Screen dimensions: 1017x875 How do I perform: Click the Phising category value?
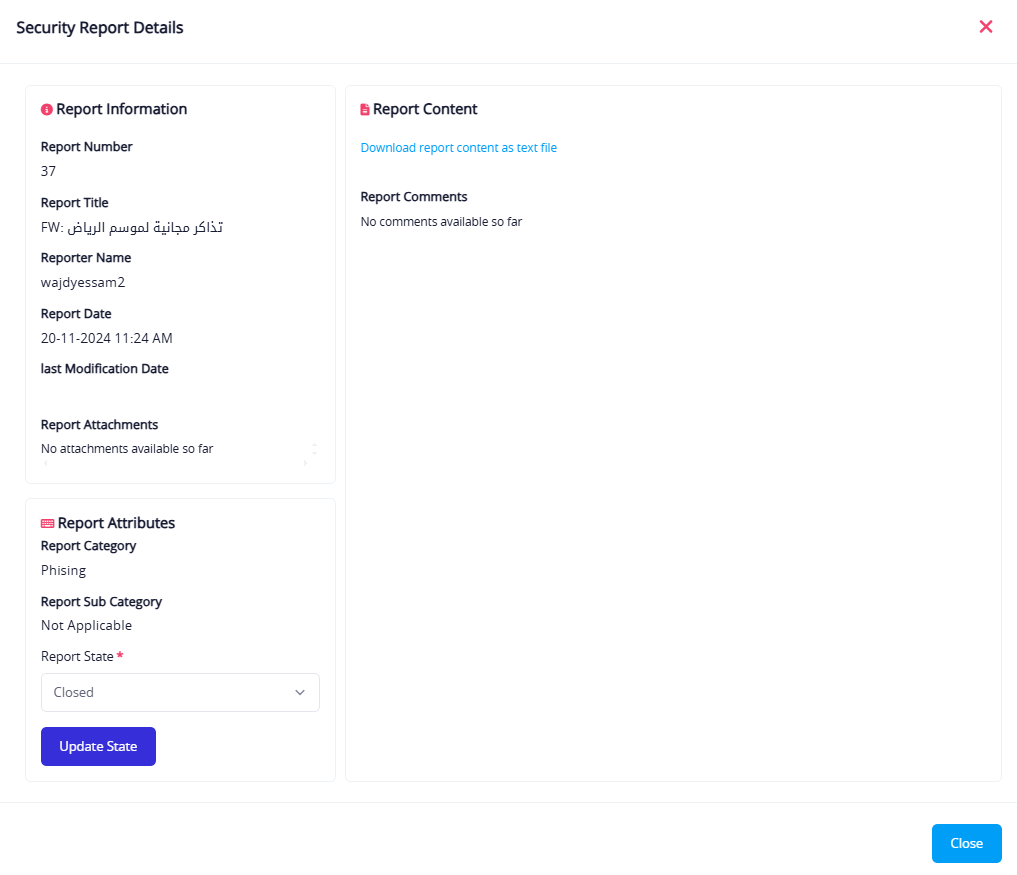pos(63,571)
